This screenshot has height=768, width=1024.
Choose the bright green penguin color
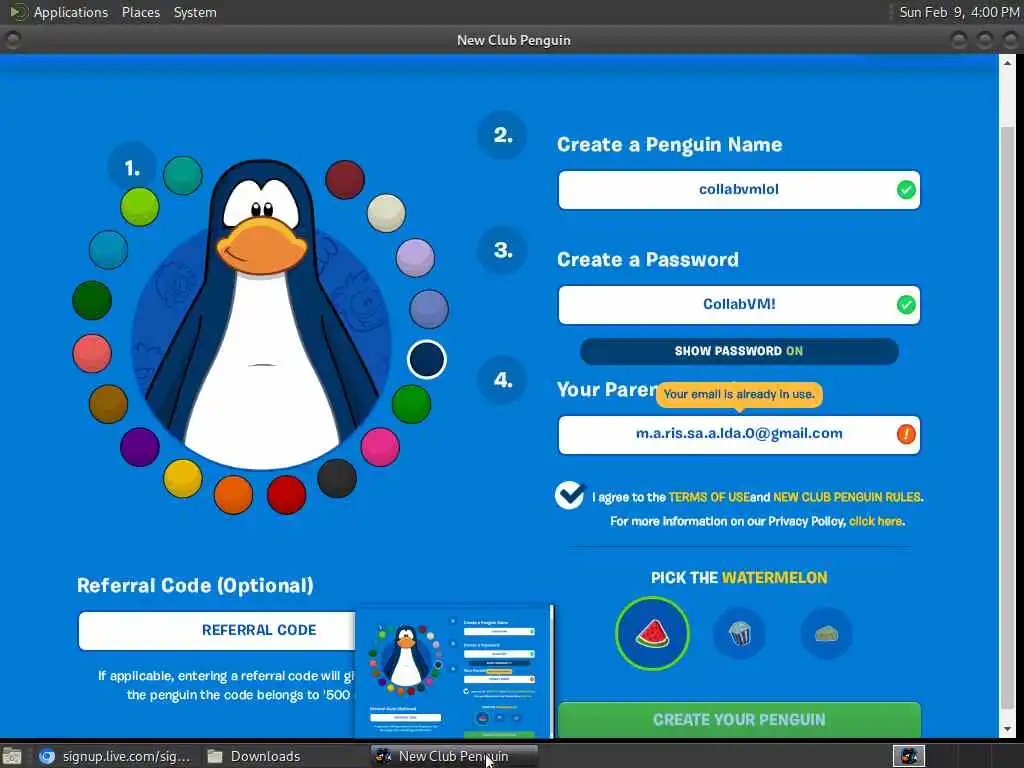[411, 404]
